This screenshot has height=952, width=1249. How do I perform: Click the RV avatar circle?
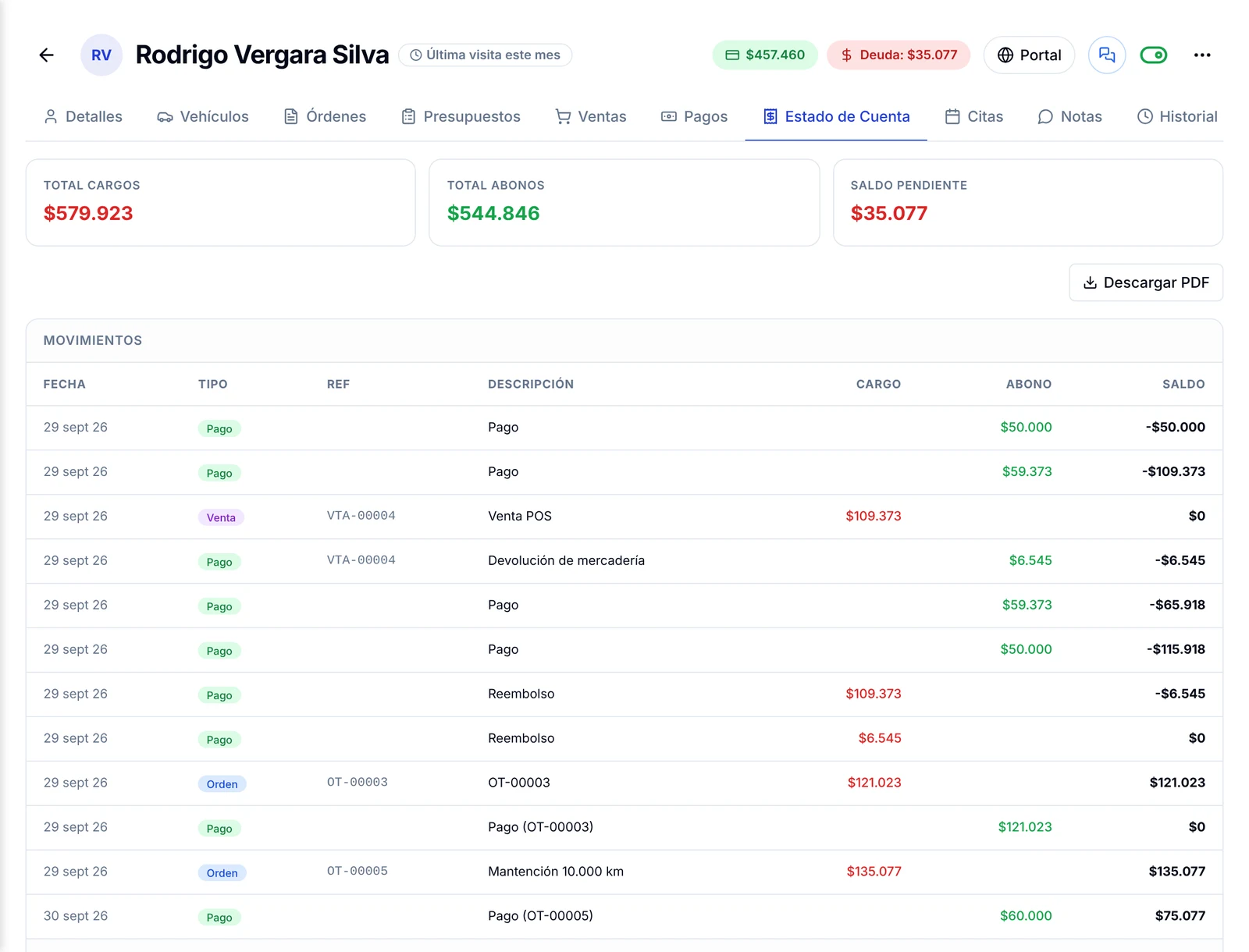pyautogui.click(x=101, y=55)
